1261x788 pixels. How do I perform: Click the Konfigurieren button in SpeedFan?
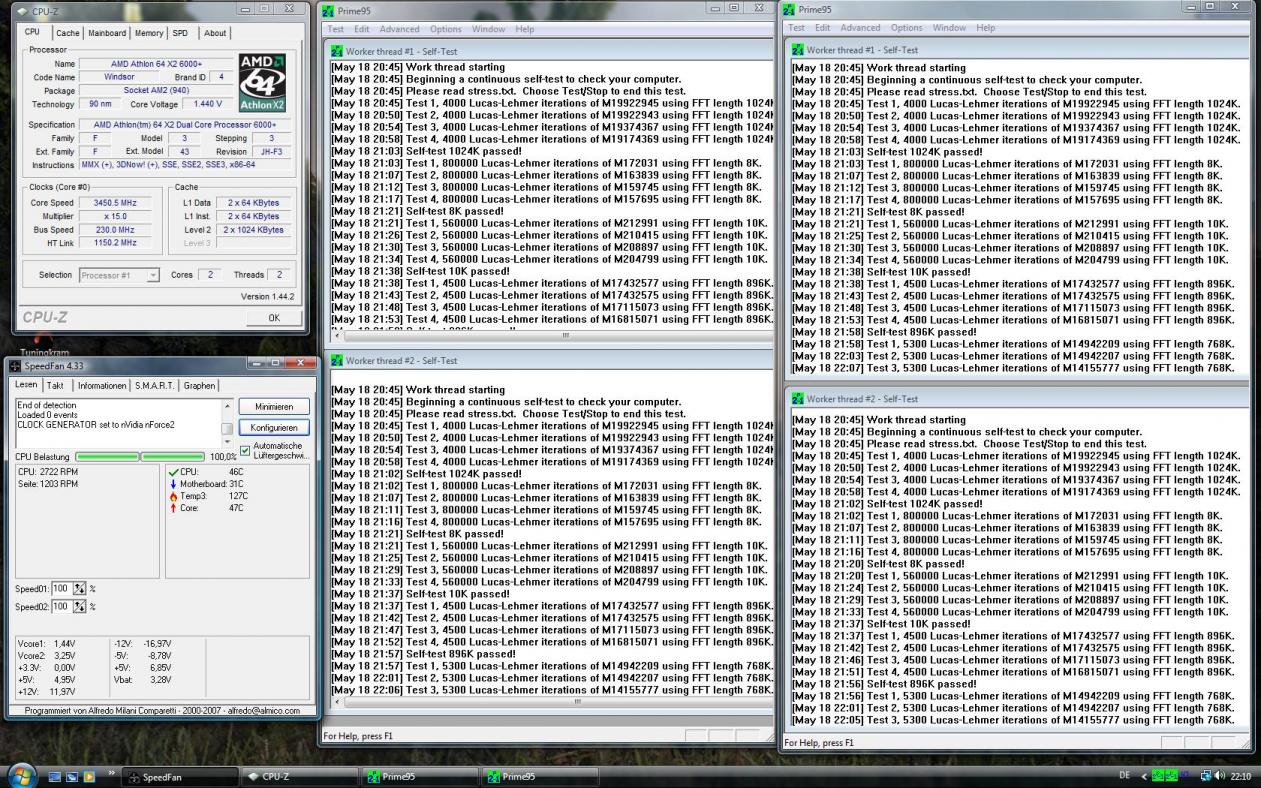(x=274, y=427)
